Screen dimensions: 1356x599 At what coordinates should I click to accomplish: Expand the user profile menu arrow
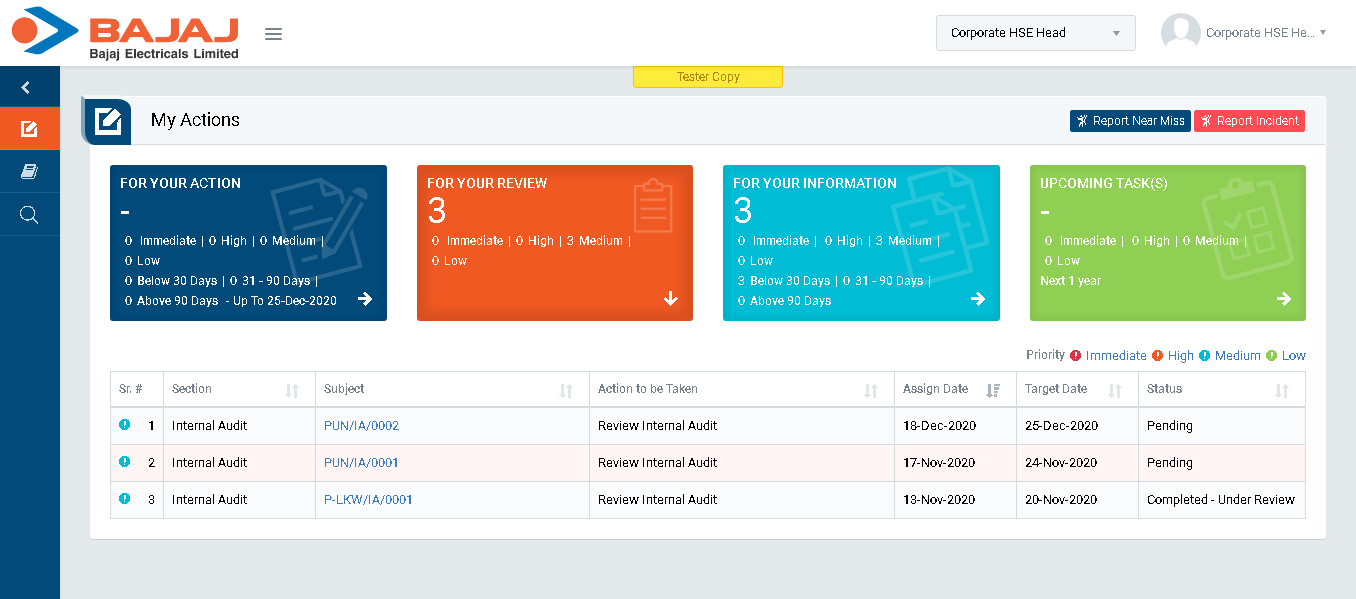[x=1323, y=33]
